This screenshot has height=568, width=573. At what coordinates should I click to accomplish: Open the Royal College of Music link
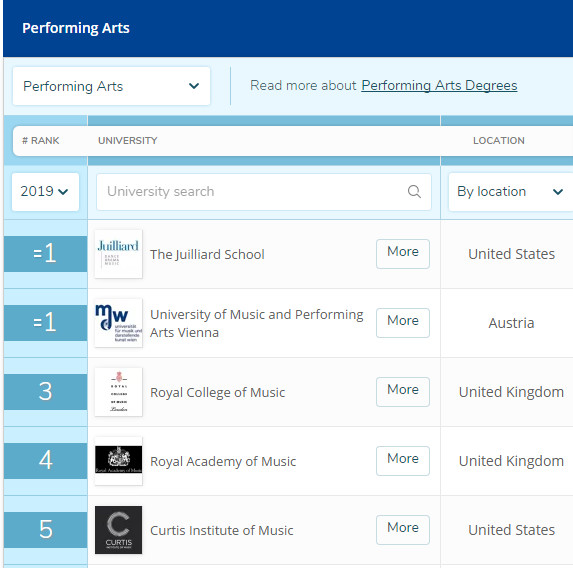click(x=217, y=393)
